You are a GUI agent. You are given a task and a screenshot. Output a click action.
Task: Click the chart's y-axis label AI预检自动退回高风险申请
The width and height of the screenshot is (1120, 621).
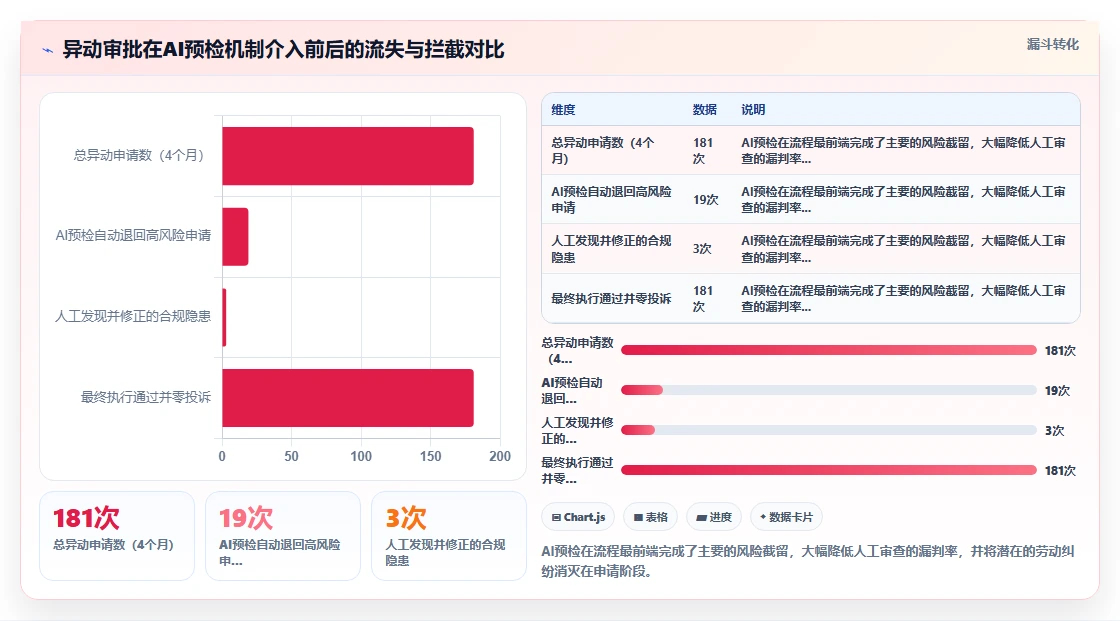click(x=134, y=235)
